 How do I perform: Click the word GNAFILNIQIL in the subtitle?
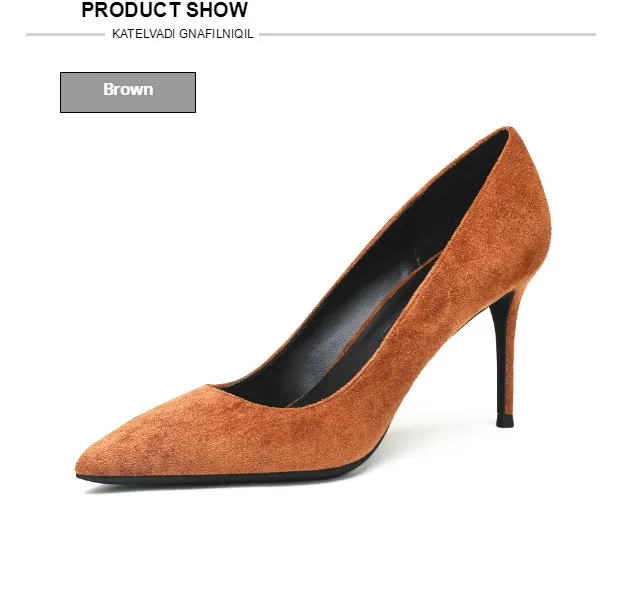tap(216, 34)
